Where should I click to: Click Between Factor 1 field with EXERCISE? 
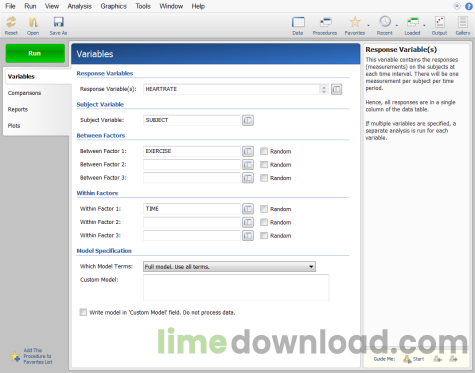tap(192, 151)
